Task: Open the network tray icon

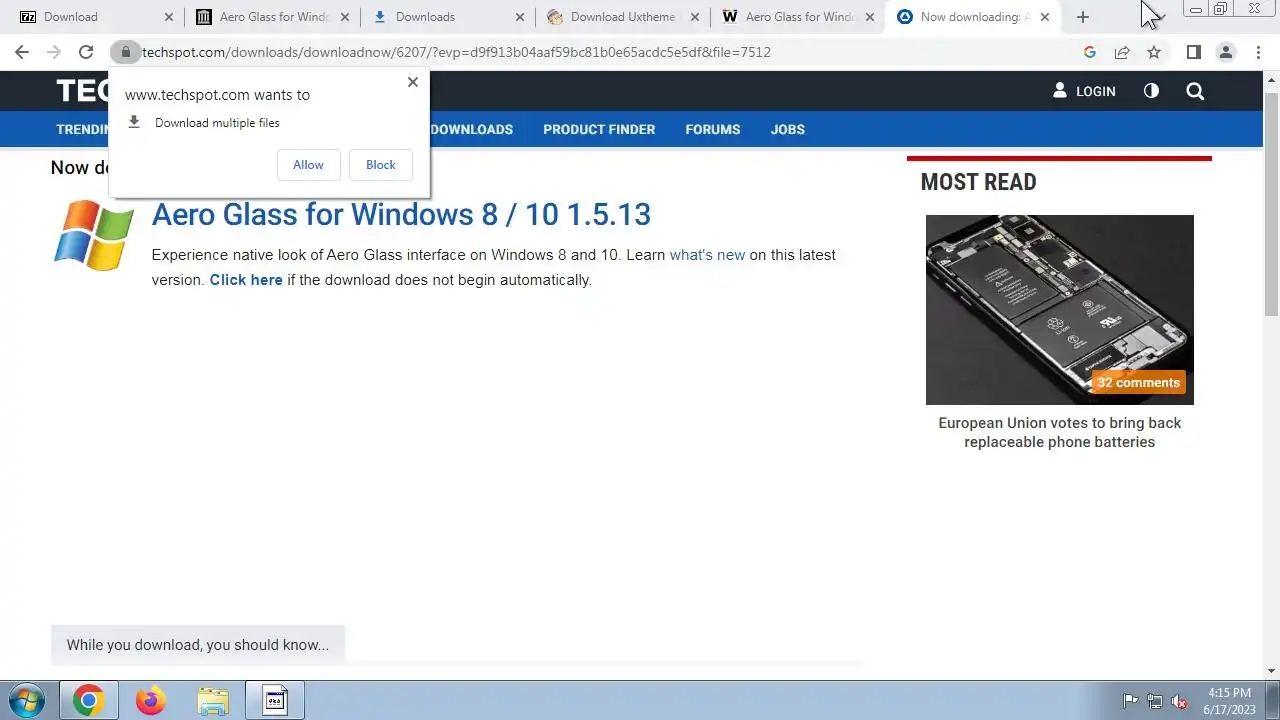Action: tap(1155, 701)
